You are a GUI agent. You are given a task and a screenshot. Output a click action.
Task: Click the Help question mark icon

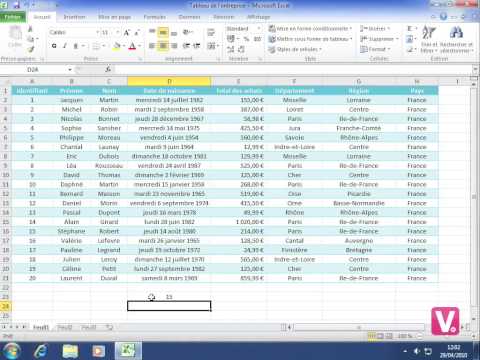[x=443, y=16]
